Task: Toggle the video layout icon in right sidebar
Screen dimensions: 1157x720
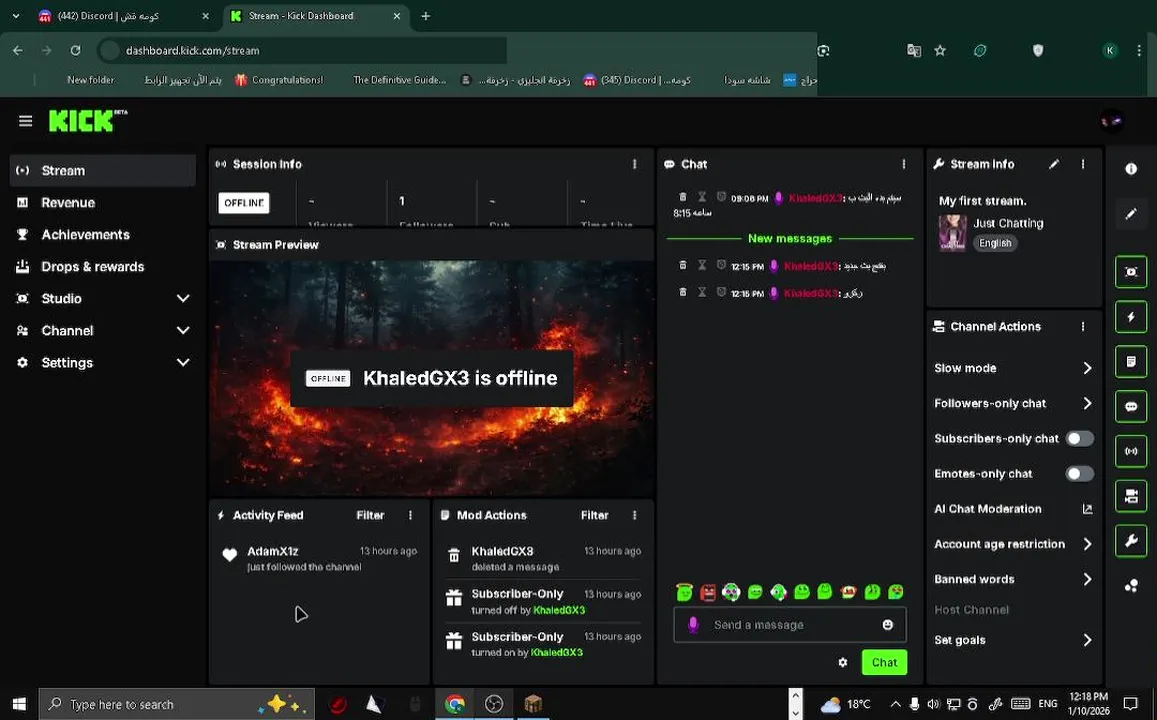Action: click(1130, 496)
